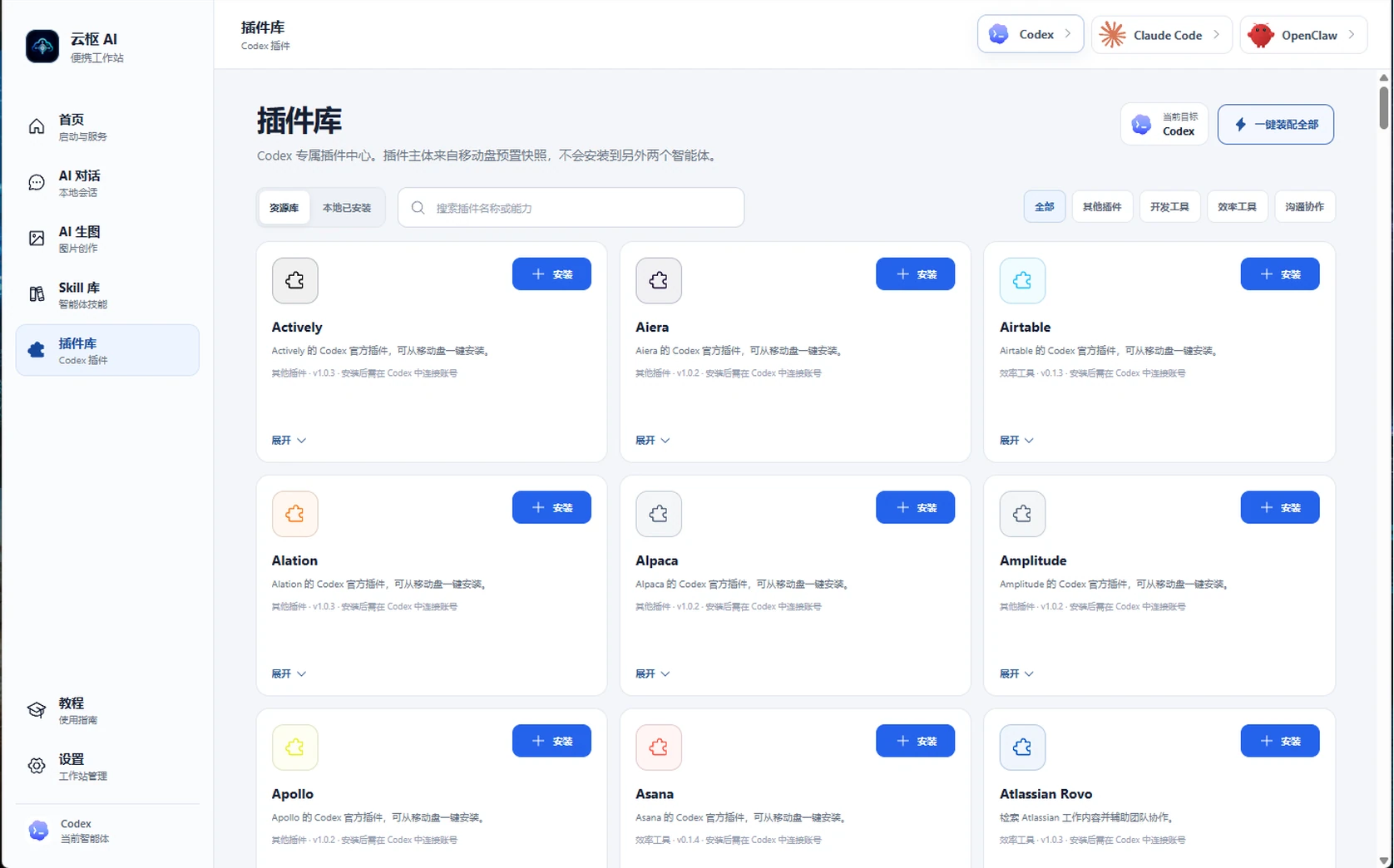Focus the 搜索插件名称或能力 search field
1394x868 pixels.
click(571, 208)
